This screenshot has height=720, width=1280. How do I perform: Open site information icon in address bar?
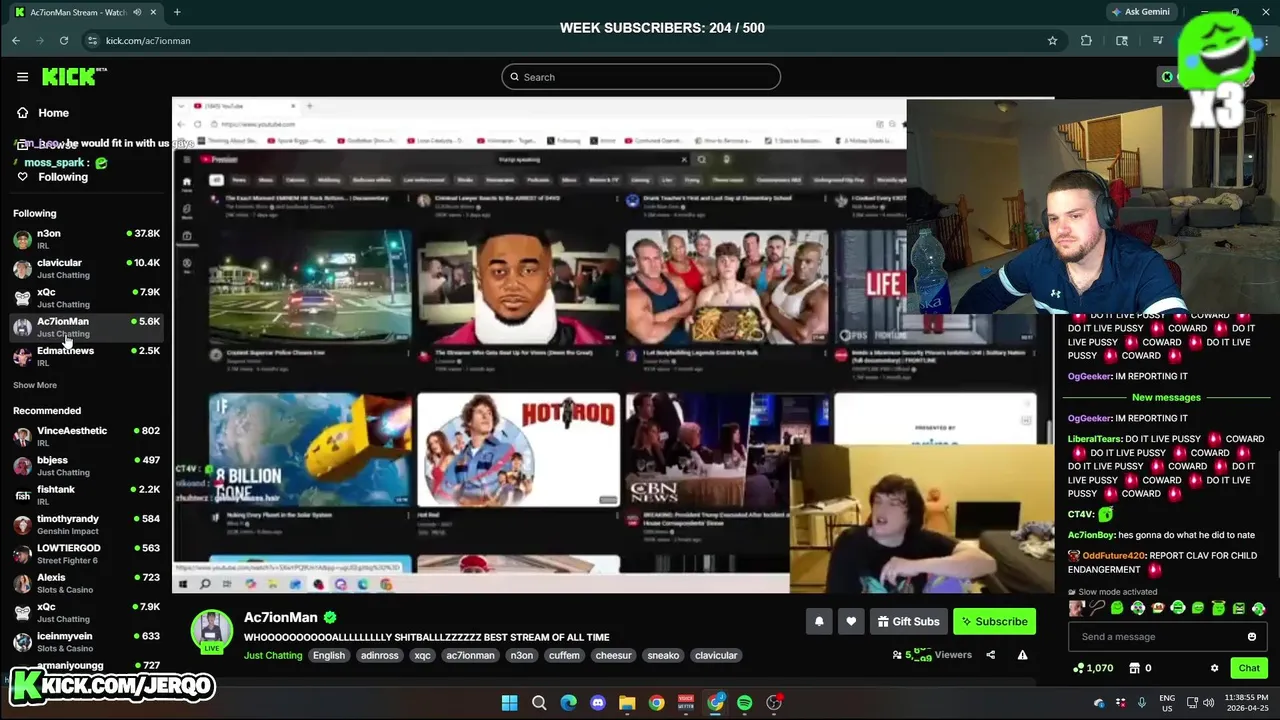pyautogui.click(x=93, y=40)
